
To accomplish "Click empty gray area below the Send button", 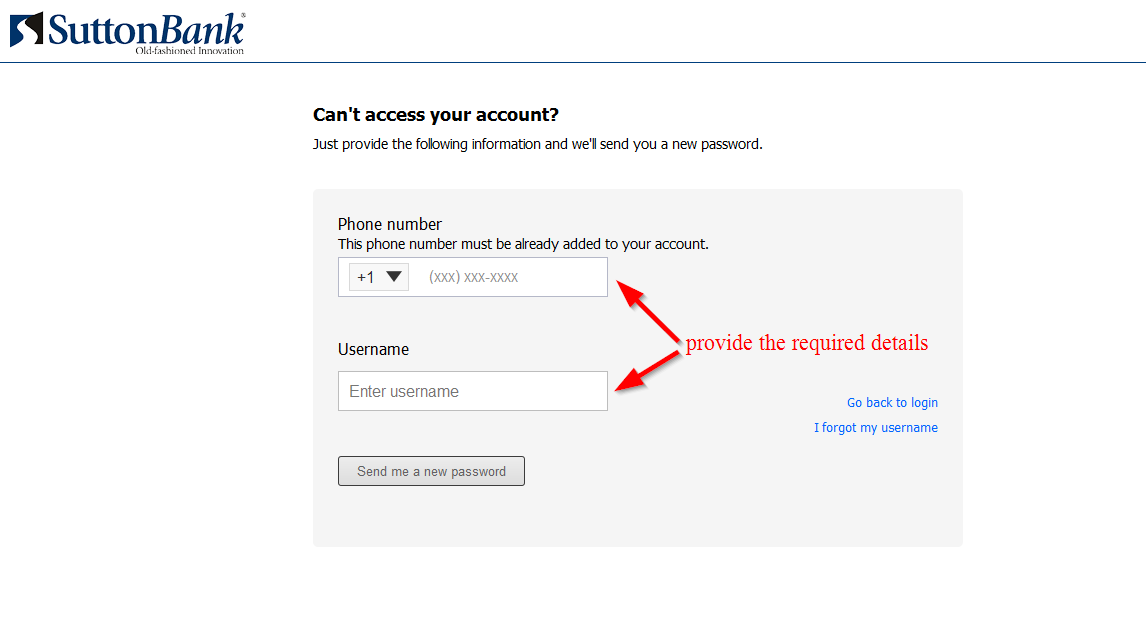I will tap(637, 518).
